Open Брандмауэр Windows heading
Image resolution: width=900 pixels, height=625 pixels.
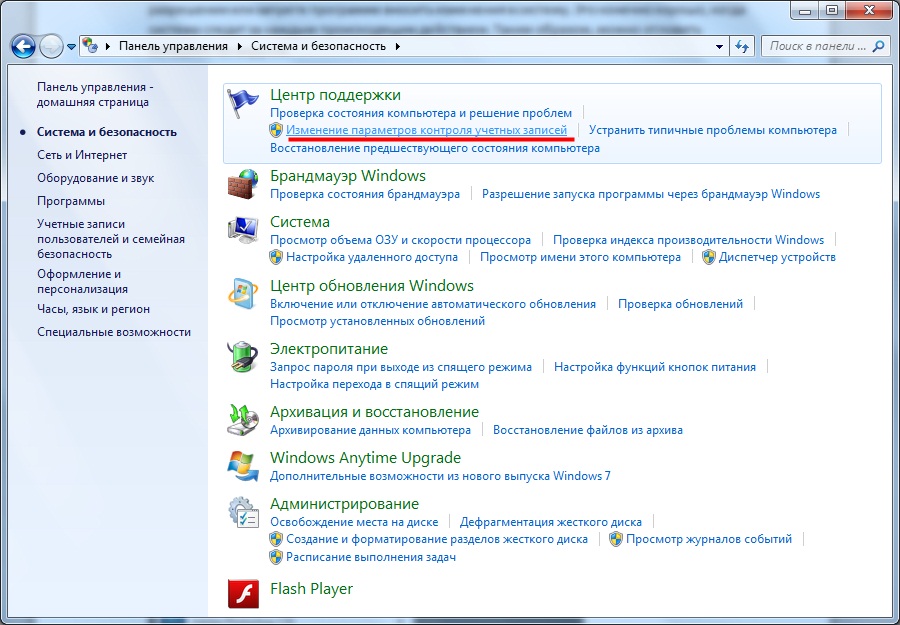[348, 176]
